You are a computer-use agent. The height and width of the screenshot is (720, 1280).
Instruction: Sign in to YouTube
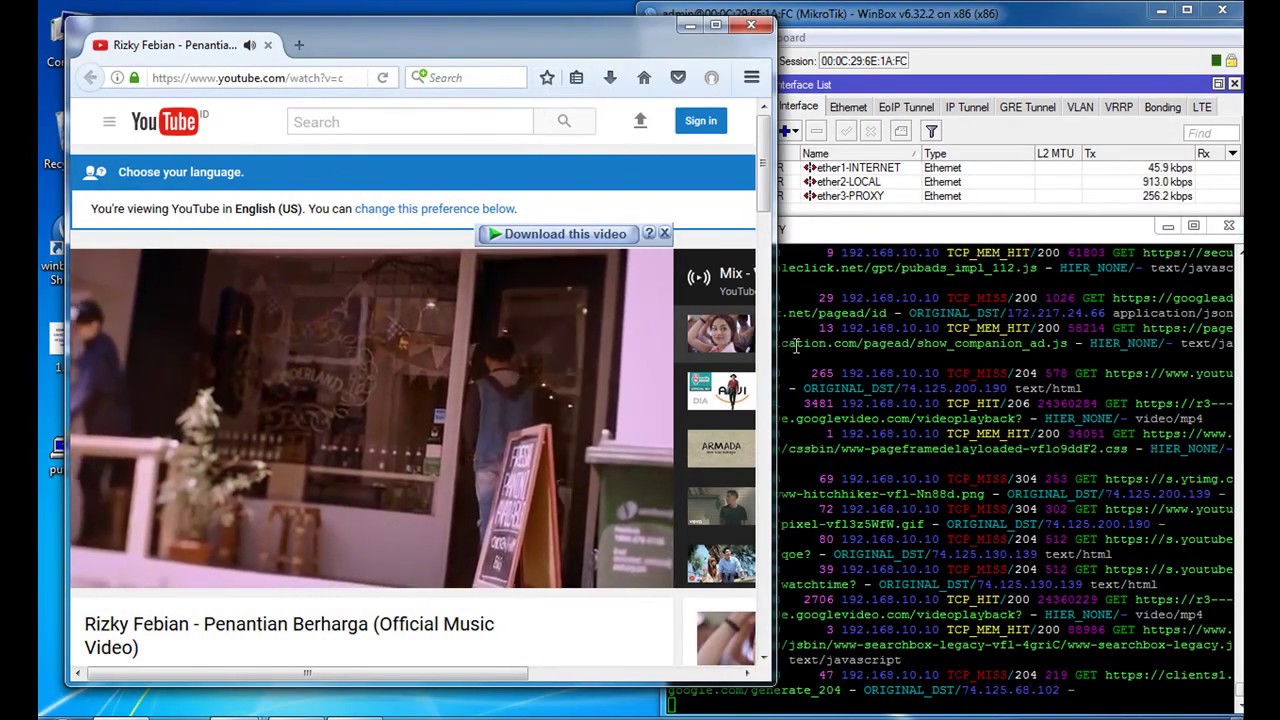(x=701, y=121)
